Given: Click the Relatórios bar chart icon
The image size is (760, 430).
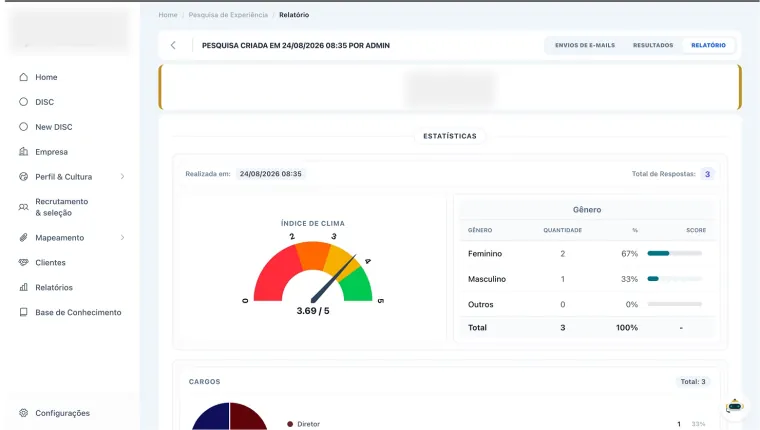Looking at the screenshot, I should pos(23,287).
